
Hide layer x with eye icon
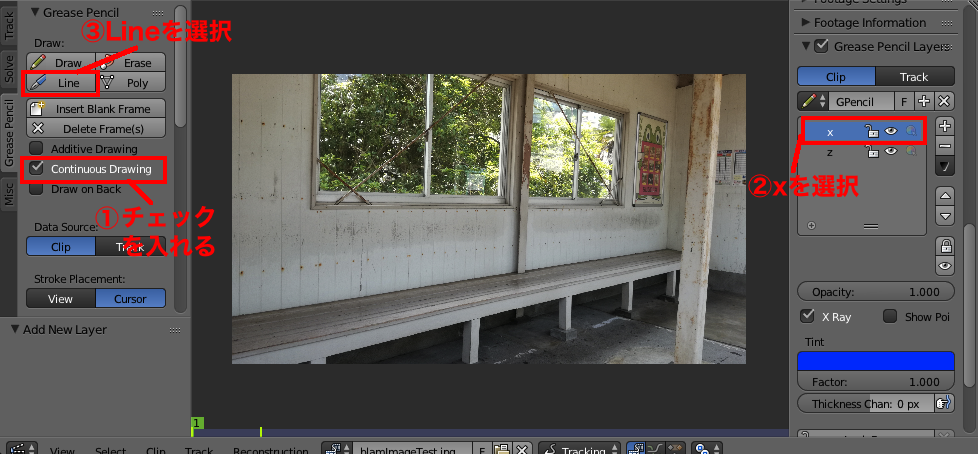tap(891, 131)
